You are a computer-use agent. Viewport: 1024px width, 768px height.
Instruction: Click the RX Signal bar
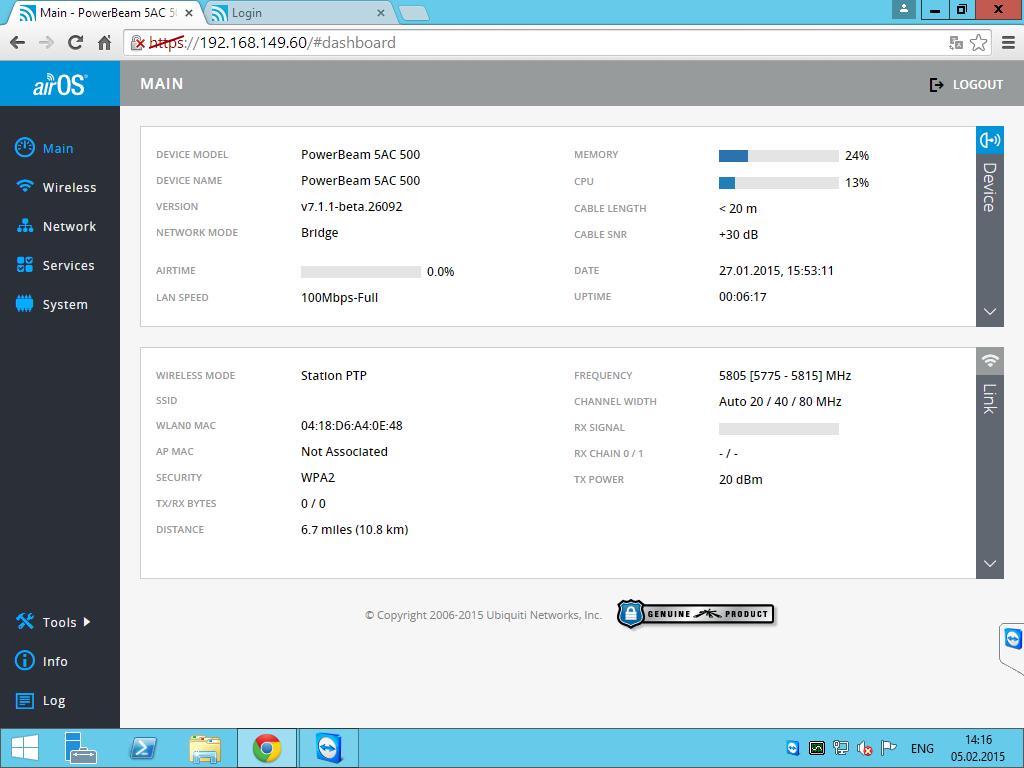tap(778, 428)
